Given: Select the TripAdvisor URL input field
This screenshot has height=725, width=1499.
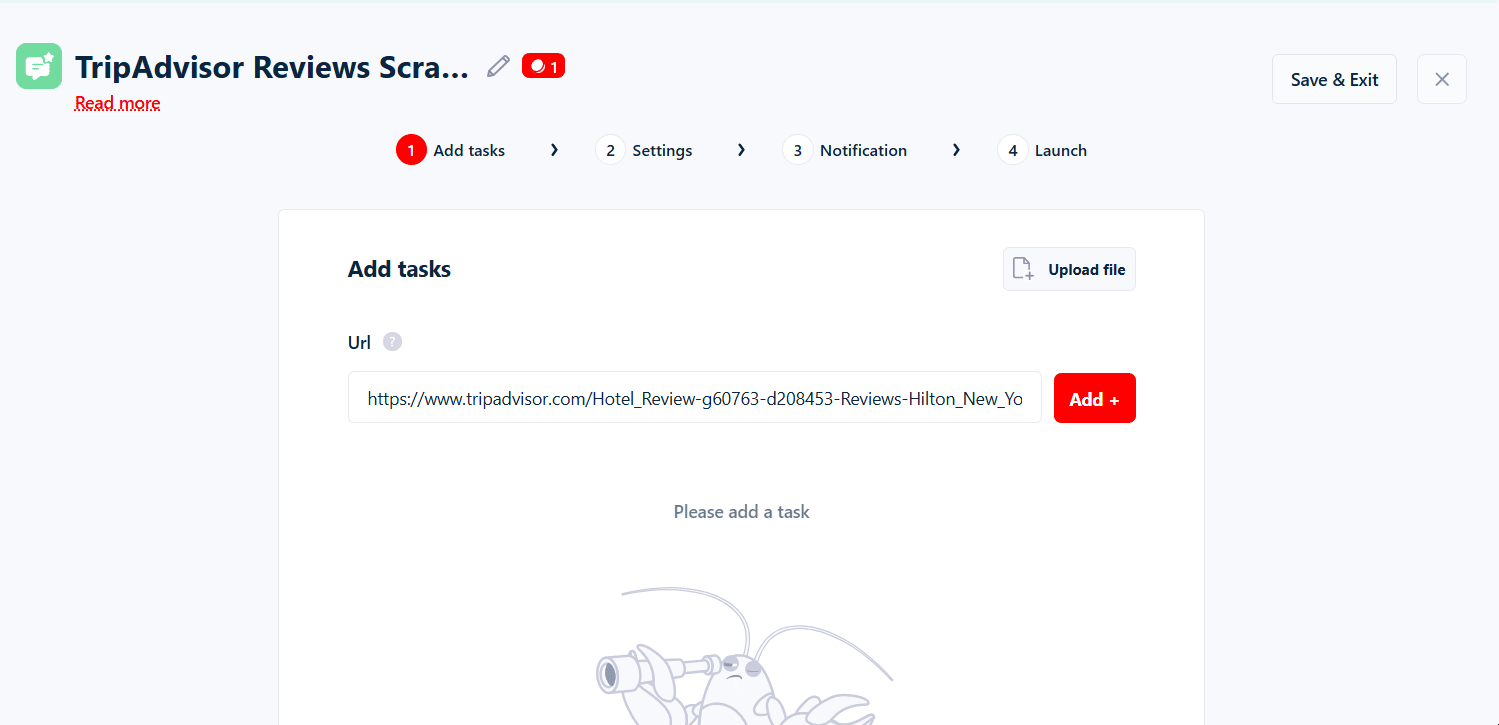Looking at the screenshot, I should point(694,398).
